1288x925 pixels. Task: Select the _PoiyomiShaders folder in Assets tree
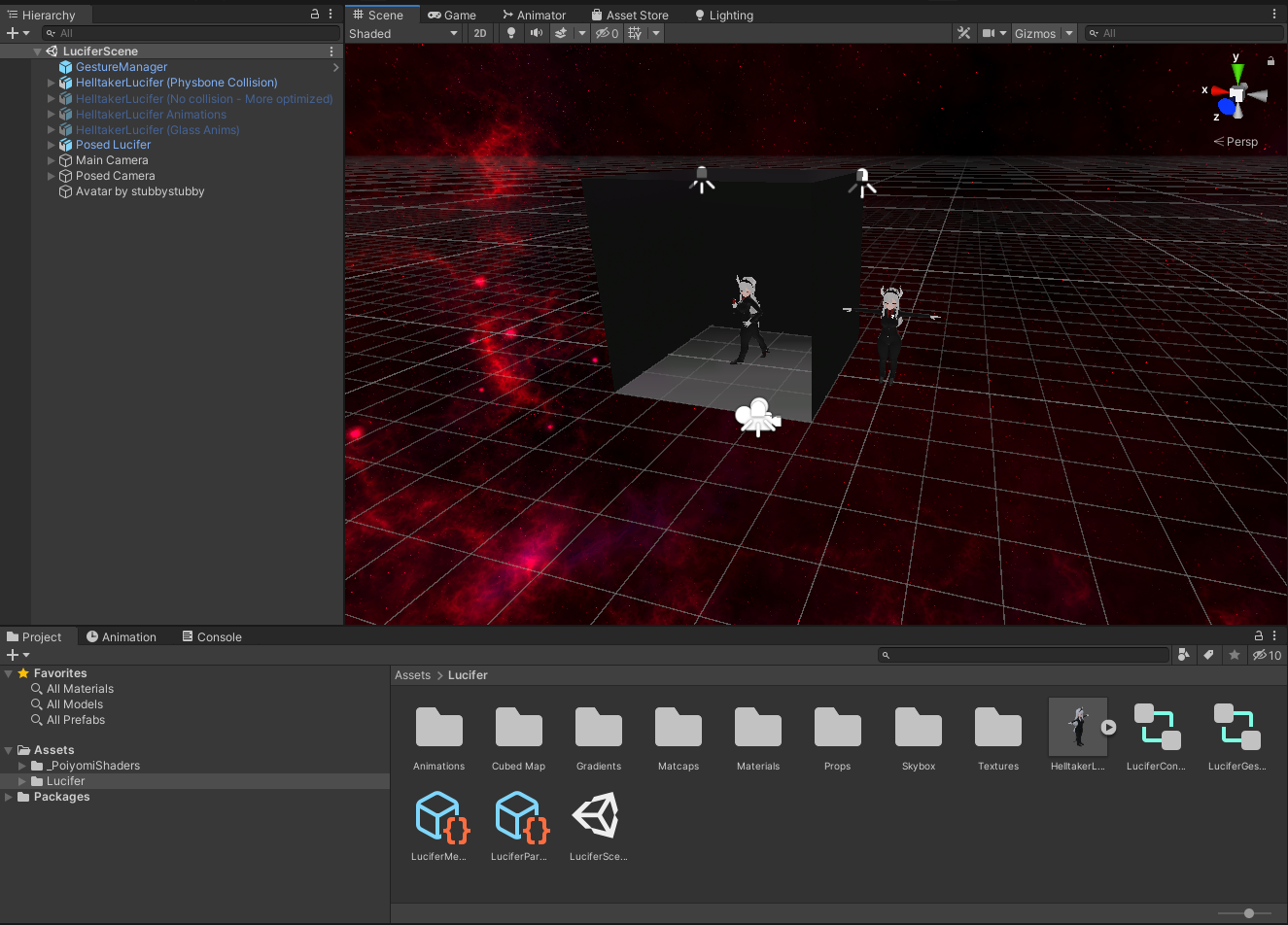[x=93, y=766]
